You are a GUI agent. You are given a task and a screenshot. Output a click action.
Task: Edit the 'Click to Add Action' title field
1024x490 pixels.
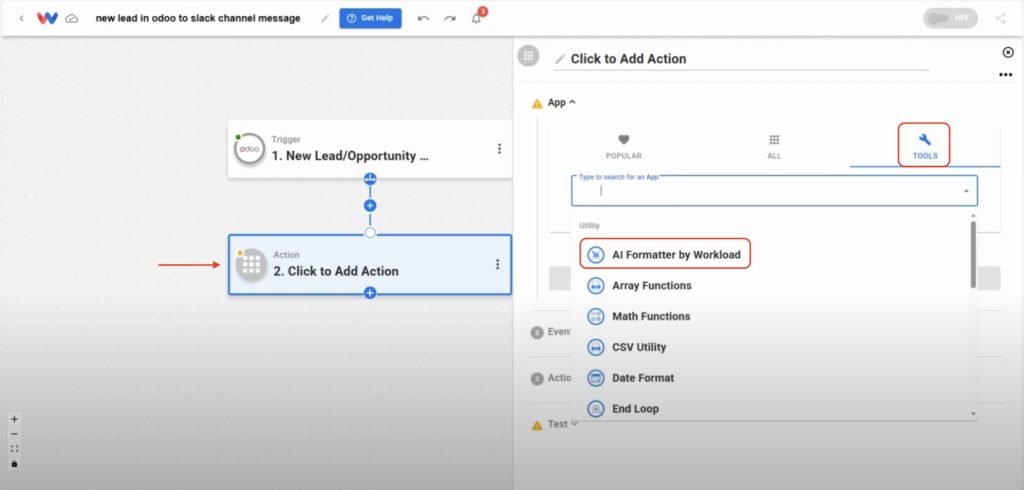[x=741, y=59]
